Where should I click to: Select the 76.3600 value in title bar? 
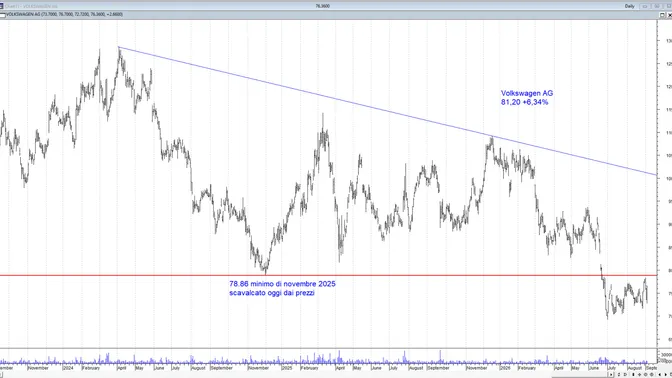point(322,6)
